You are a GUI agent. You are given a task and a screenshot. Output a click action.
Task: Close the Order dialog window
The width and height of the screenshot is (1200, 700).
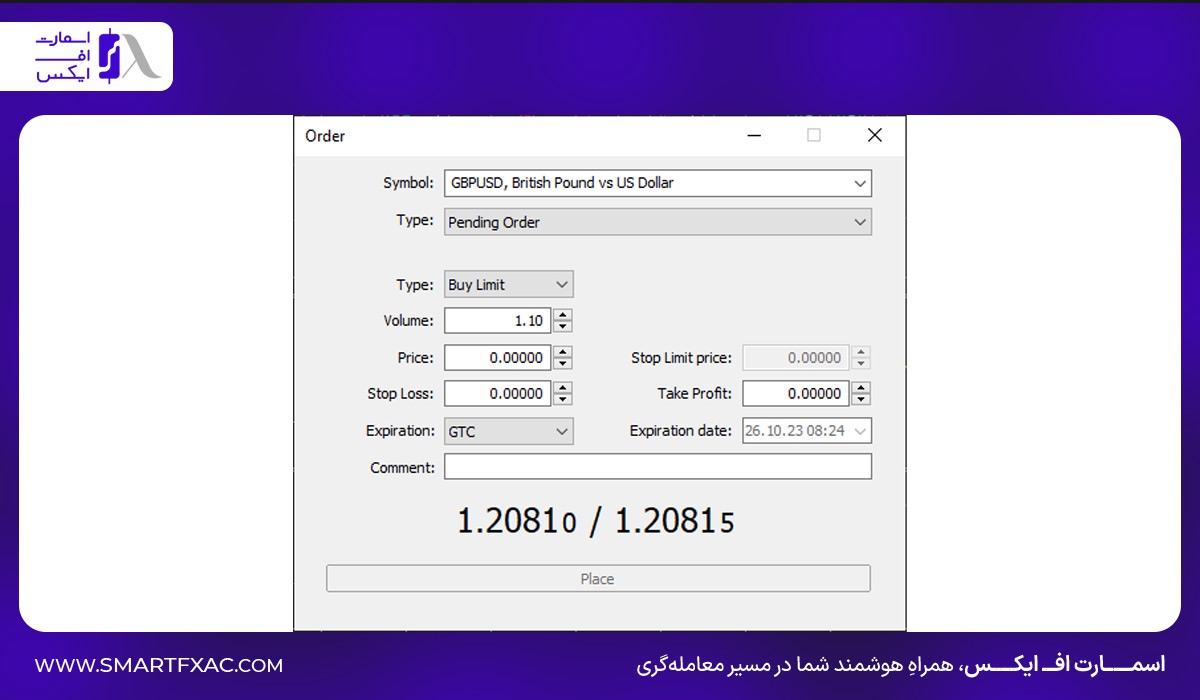[x=874, y=136]
